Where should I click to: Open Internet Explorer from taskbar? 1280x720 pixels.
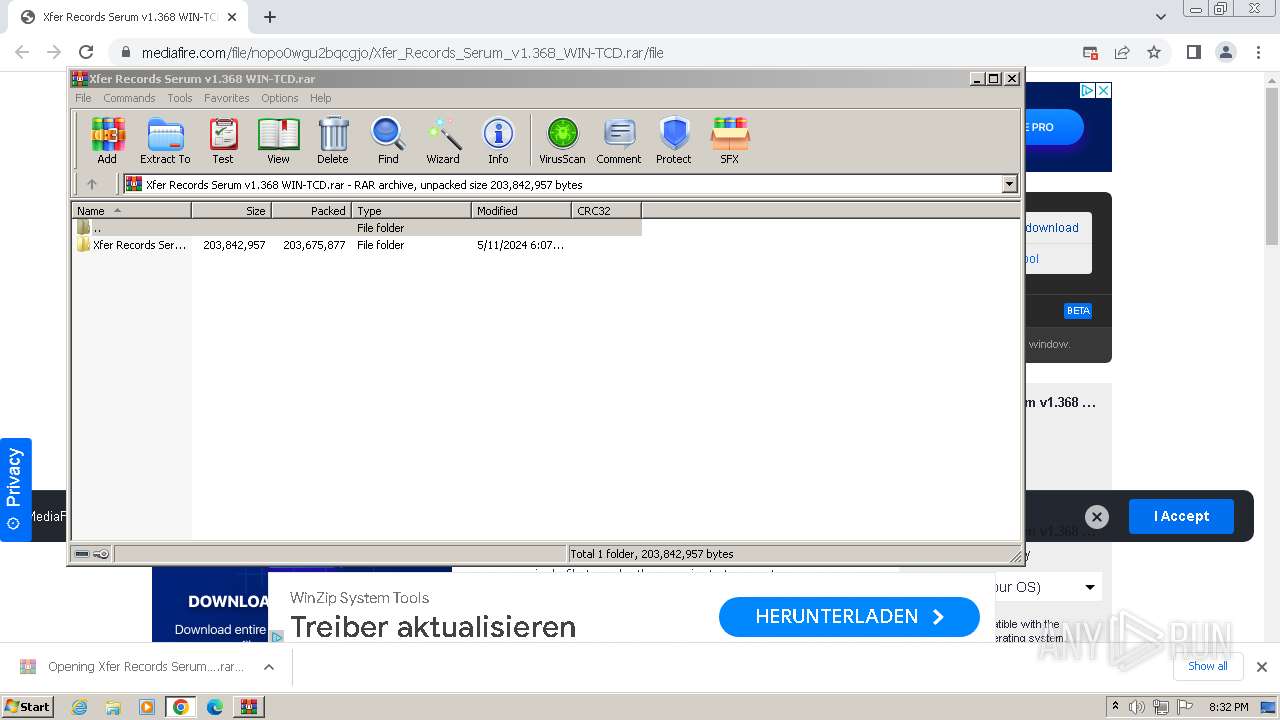pyautogui.click(x=79, y=707)
